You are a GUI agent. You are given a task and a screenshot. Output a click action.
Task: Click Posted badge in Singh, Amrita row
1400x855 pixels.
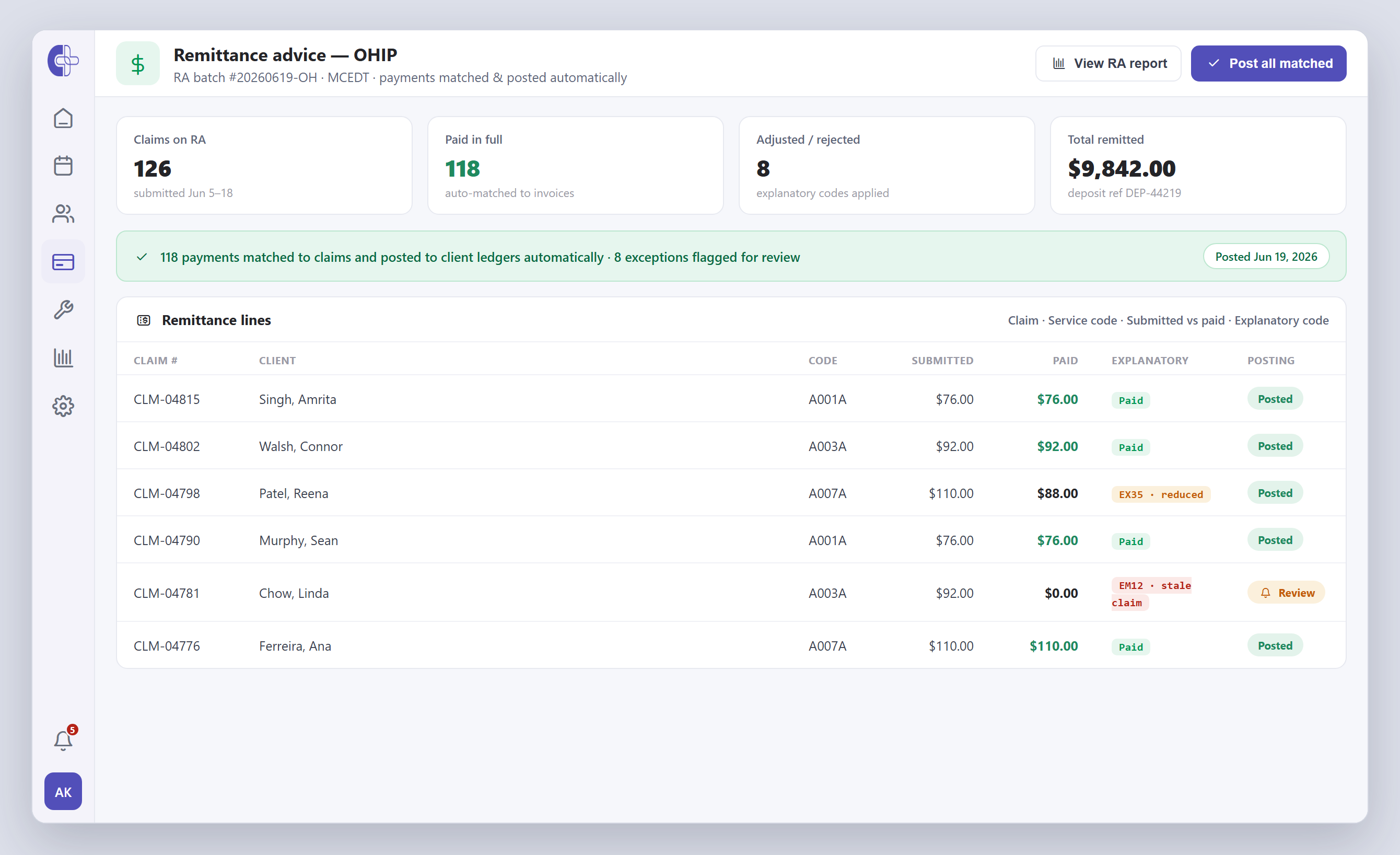click(1275, 399)
